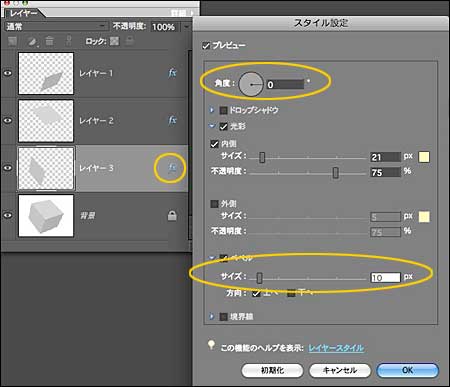
Task: Click the lock all padlock icon
Action: (130, 41)
